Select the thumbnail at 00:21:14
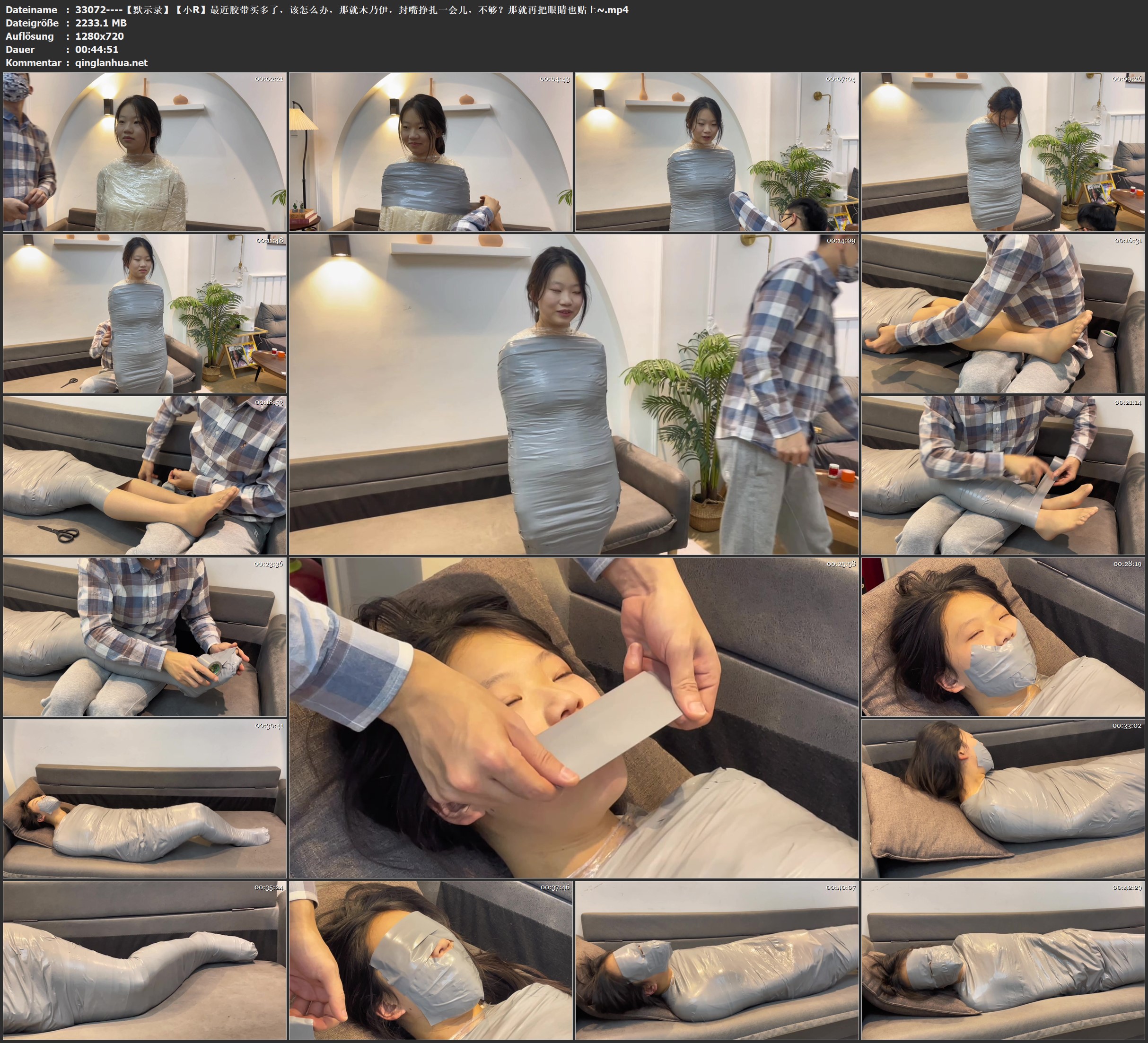Screen dimensions: 1148x1043 pos(1003,475)
